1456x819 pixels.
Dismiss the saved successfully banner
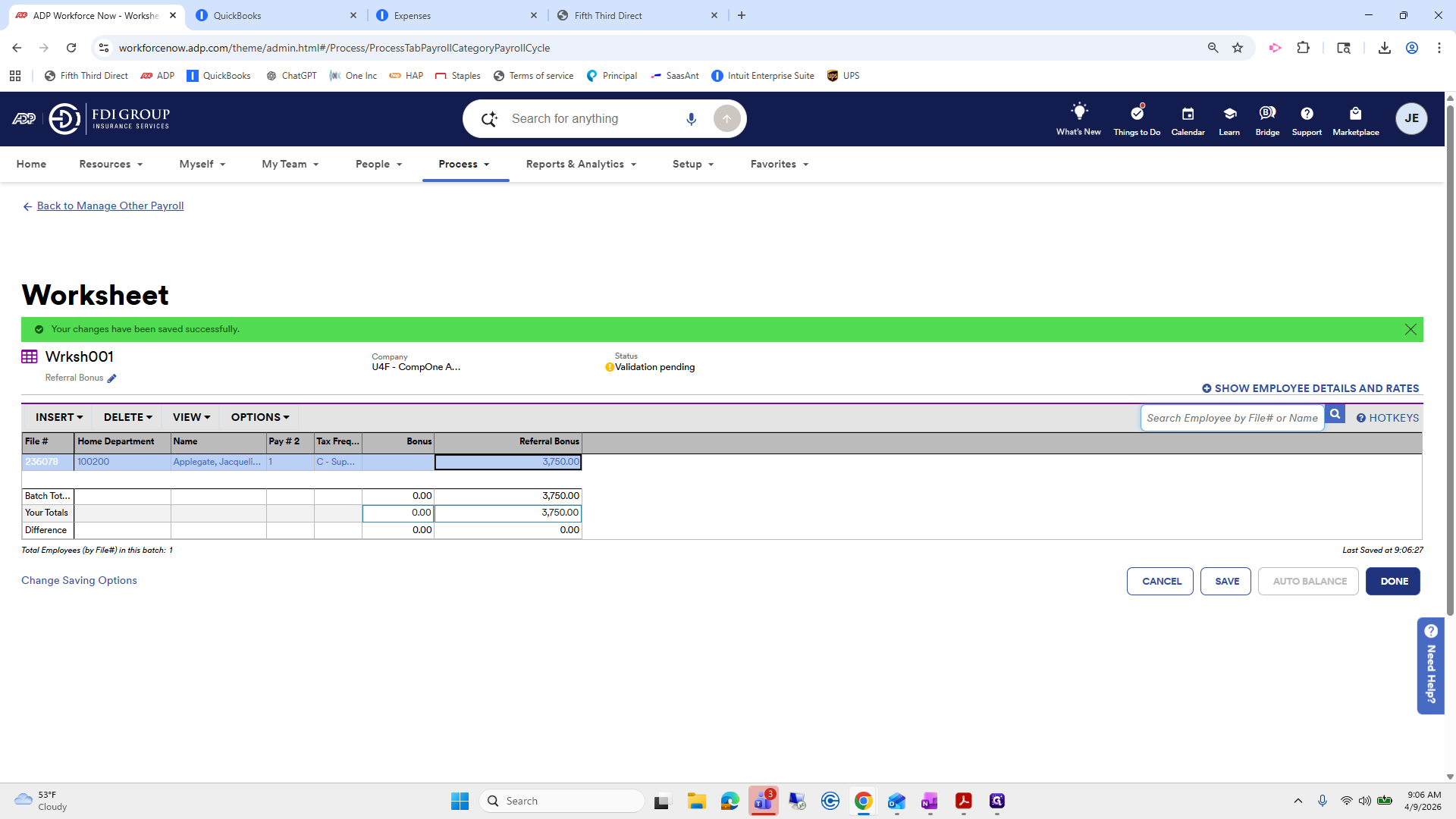(1410, 329)
